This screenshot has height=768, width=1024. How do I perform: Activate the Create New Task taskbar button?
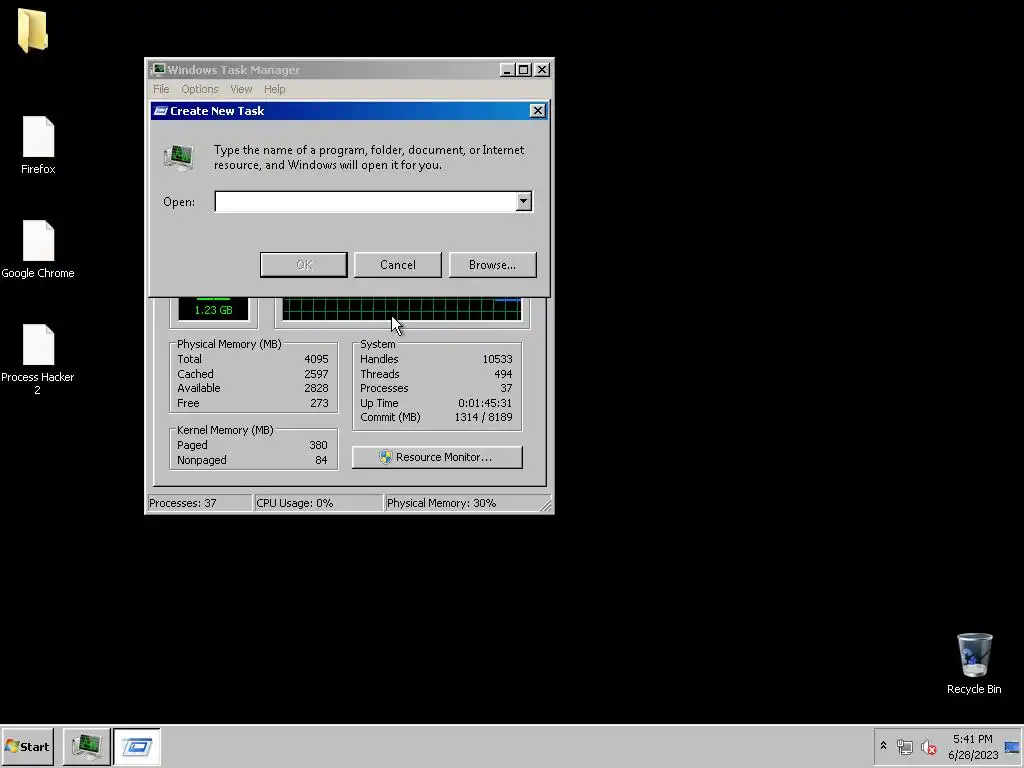coord(137,746)
